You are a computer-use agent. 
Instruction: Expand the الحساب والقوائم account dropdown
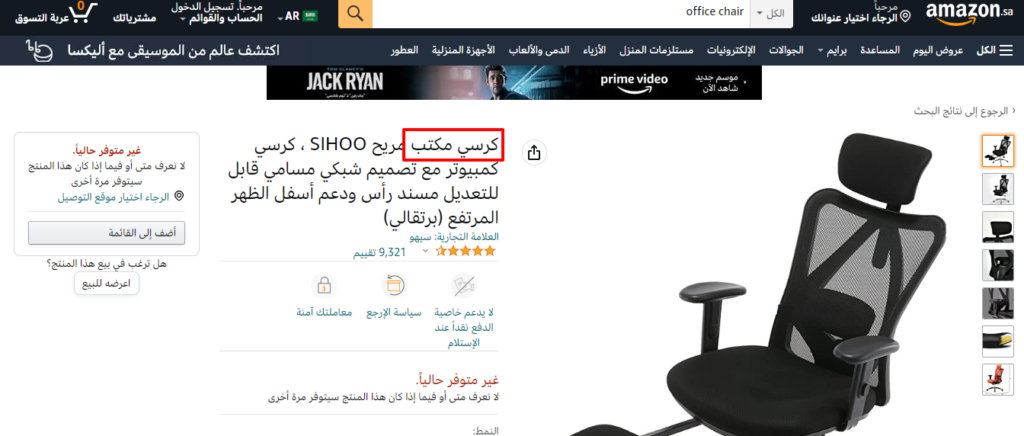click(x=219, y=14)
